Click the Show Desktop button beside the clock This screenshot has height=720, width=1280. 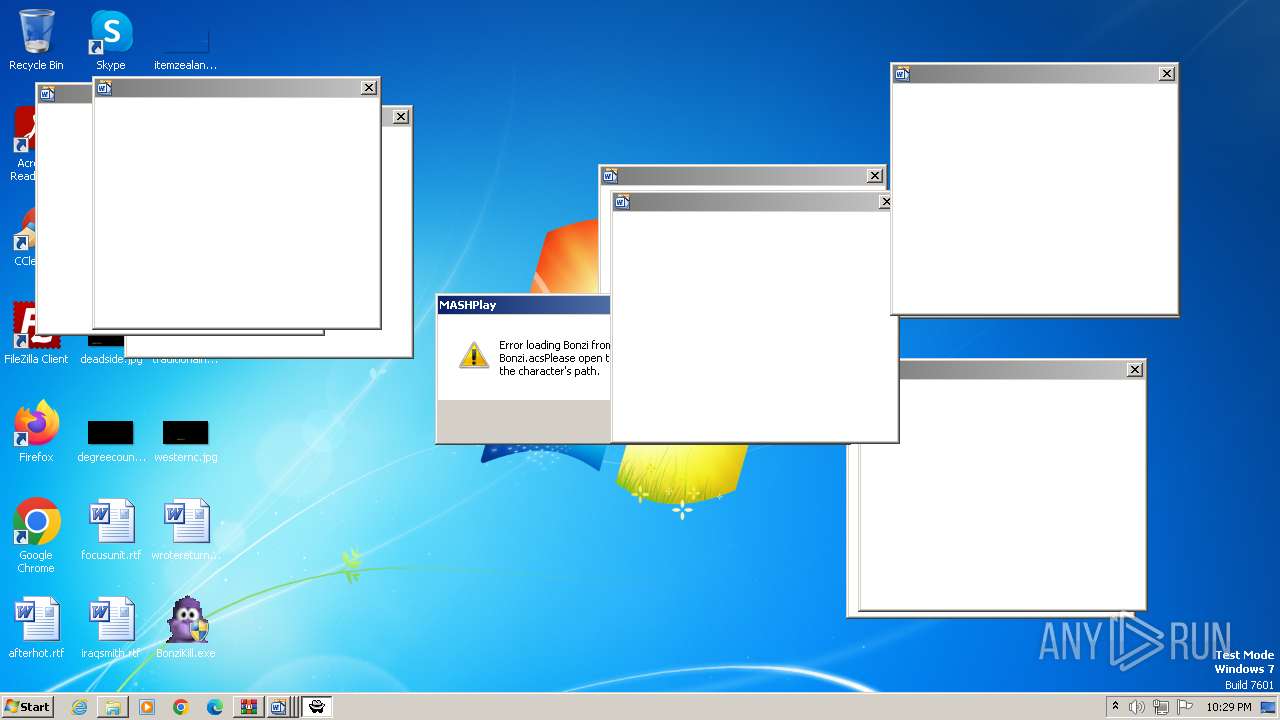pos(1269,707)
